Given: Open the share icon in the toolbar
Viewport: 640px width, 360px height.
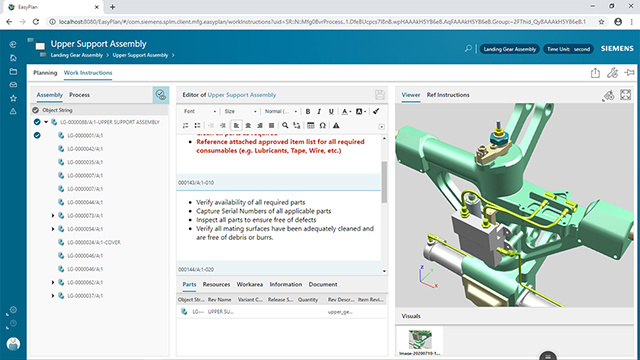Looking at the screenshot, I should [595, 73].
